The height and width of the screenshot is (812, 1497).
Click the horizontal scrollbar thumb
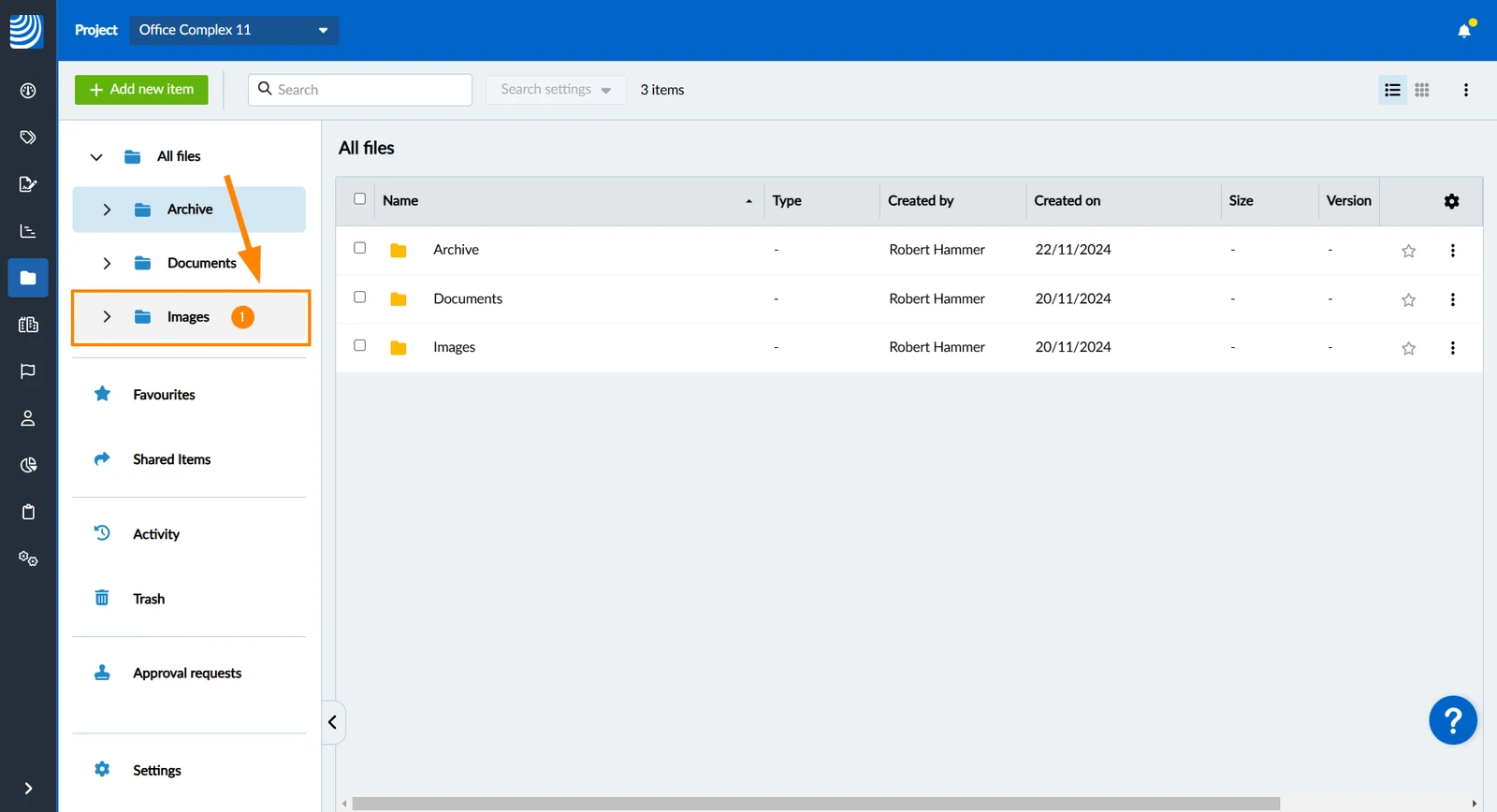pos(816,804)
